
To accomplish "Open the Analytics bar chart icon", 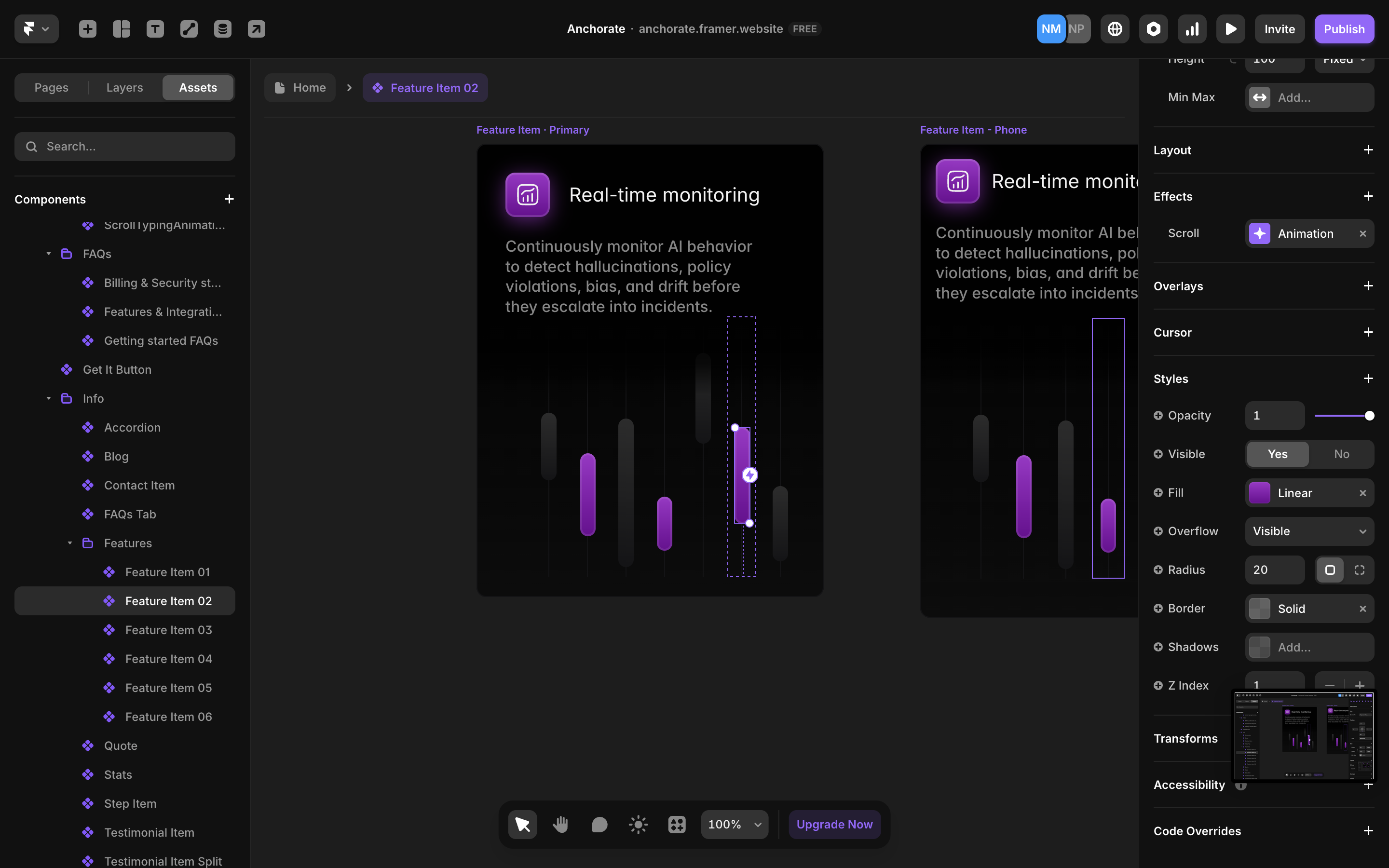I will click(1192, 29).
